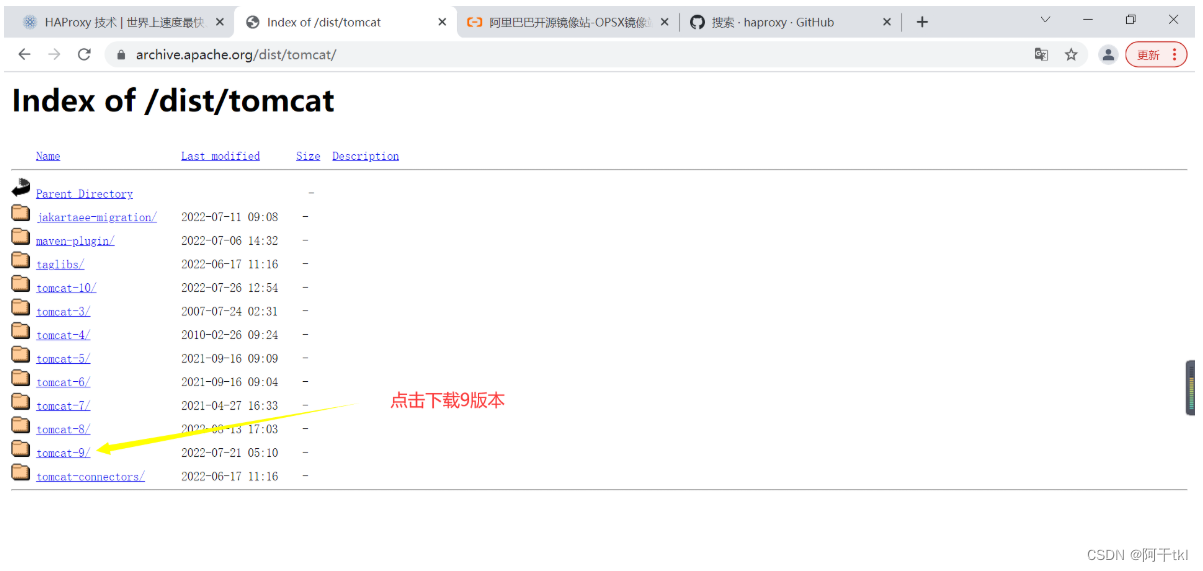Switch to the Index of /dist/tomcat tab
The height and width of the screenshot is (571, 1203).
(x=346, y=22)
